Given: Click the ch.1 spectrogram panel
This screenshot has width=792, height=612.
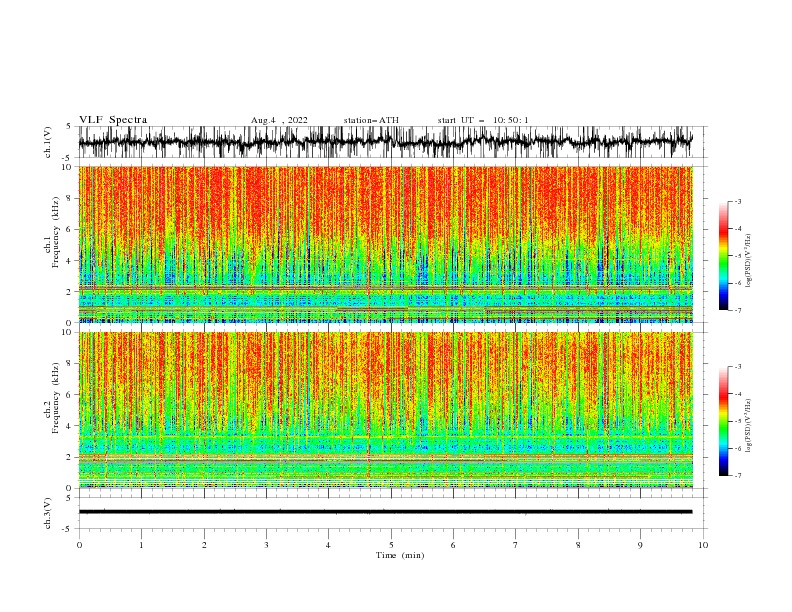Looking at the screenshot, I should 385,244.
